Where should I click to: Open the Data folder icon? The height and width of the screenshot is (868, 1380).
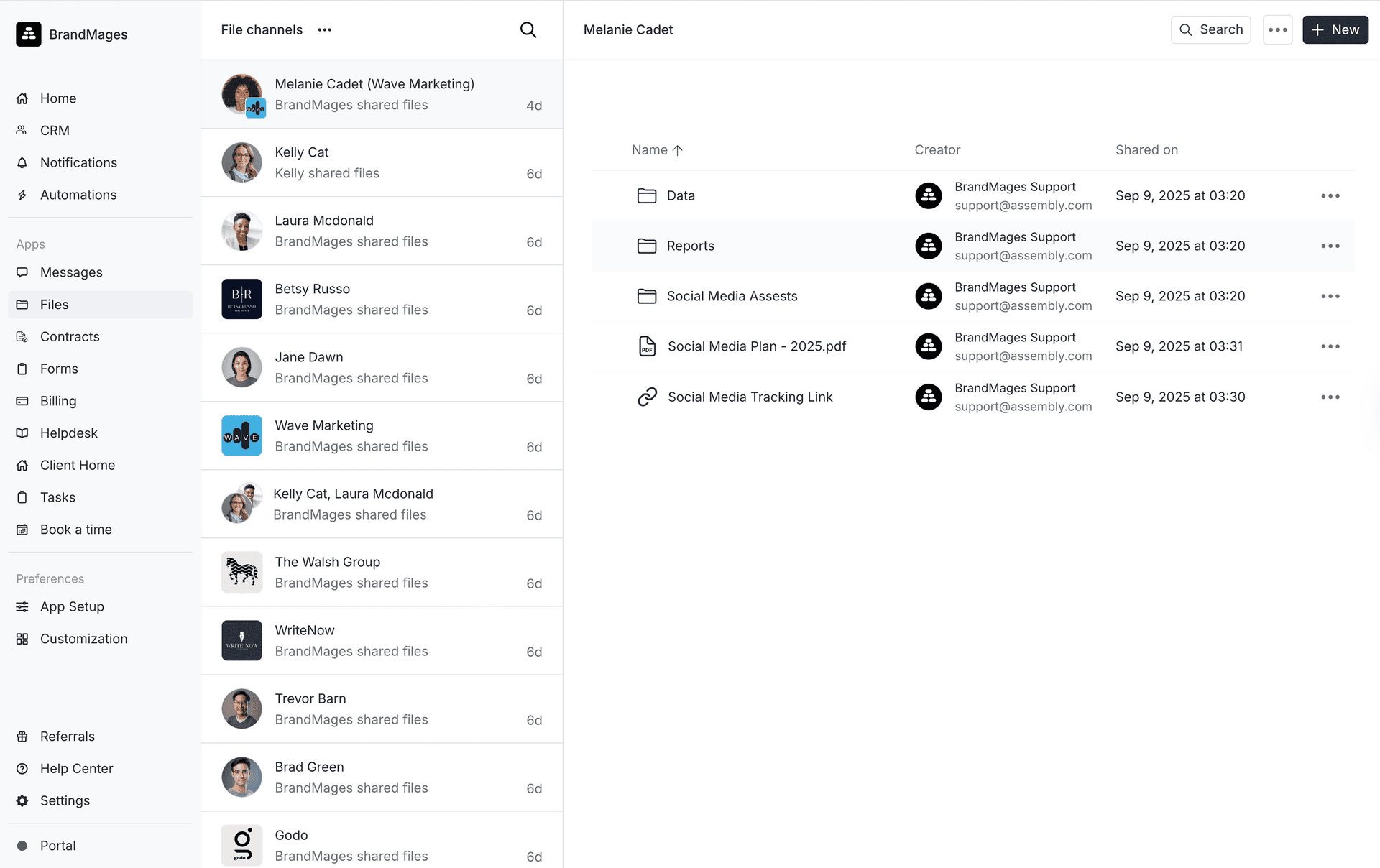pos(647,195)
